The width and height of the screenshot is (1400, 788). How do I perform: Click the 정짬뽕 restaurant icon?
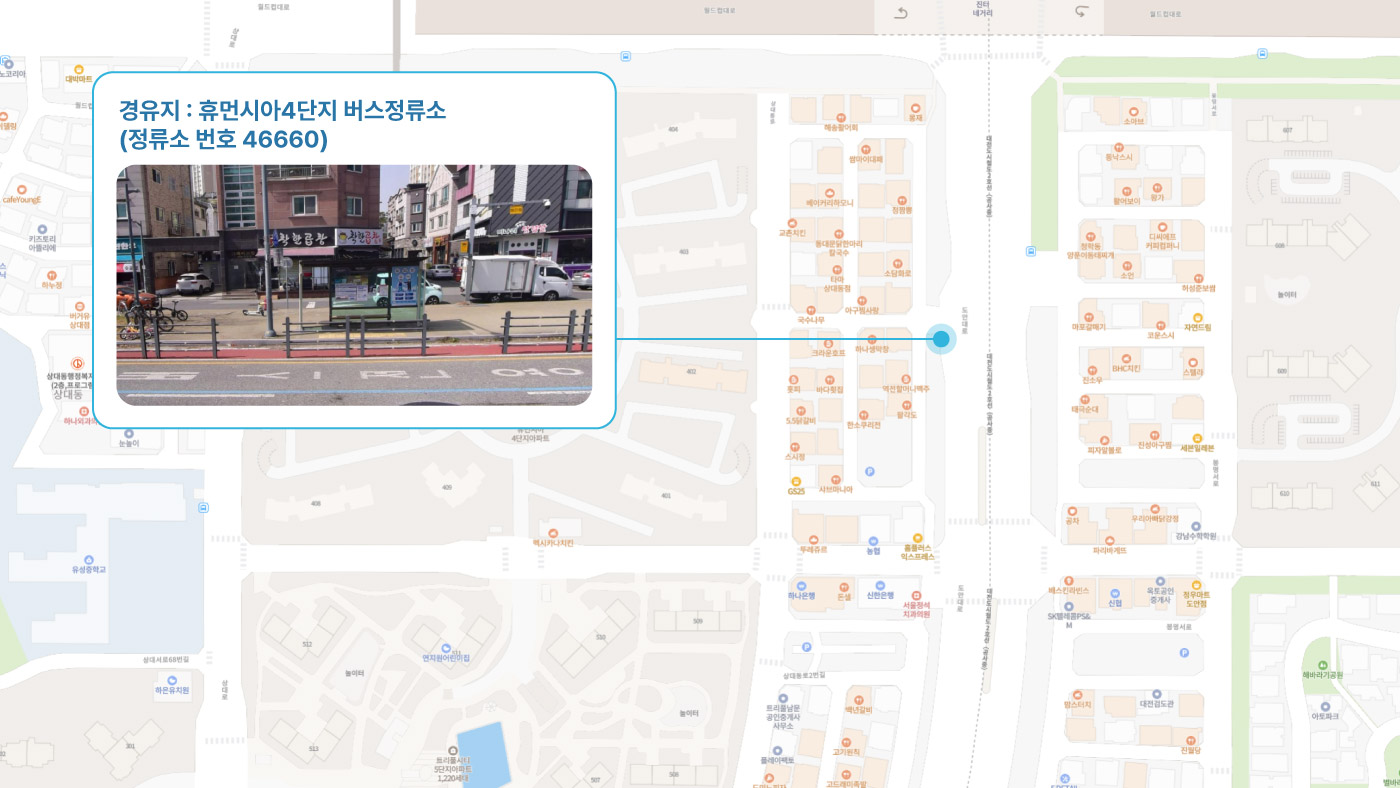pos(902,199)
